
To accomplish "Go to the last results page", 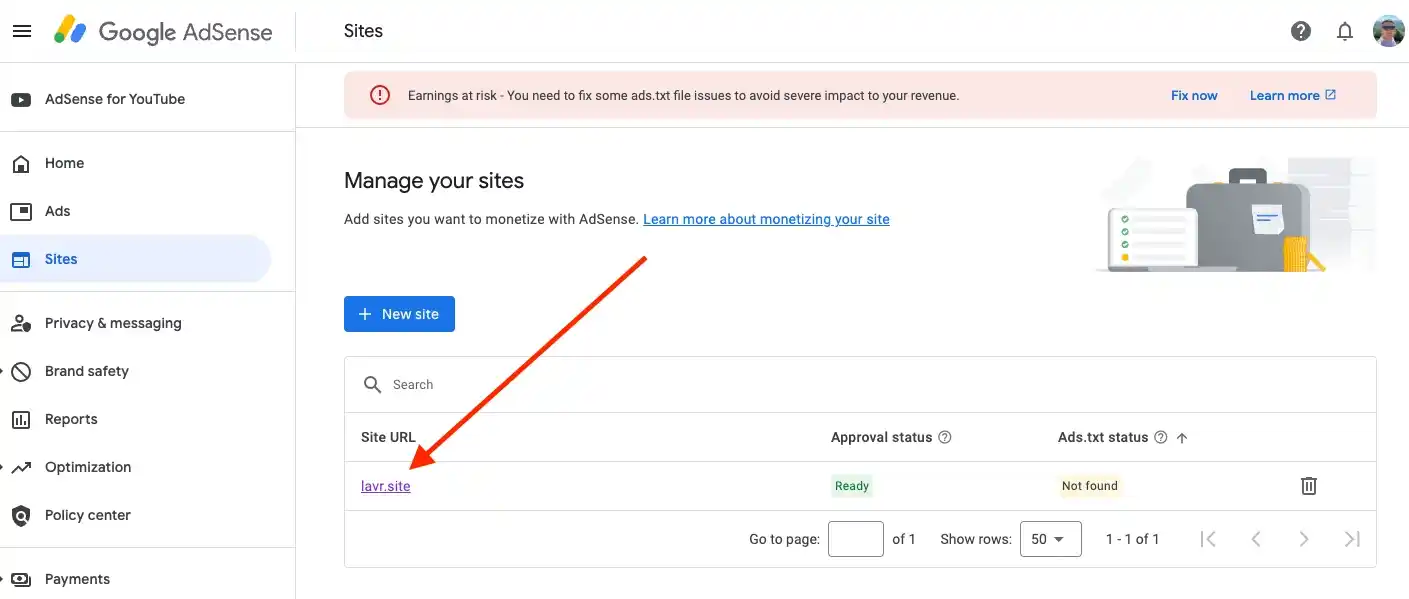I will (1352, 538).
